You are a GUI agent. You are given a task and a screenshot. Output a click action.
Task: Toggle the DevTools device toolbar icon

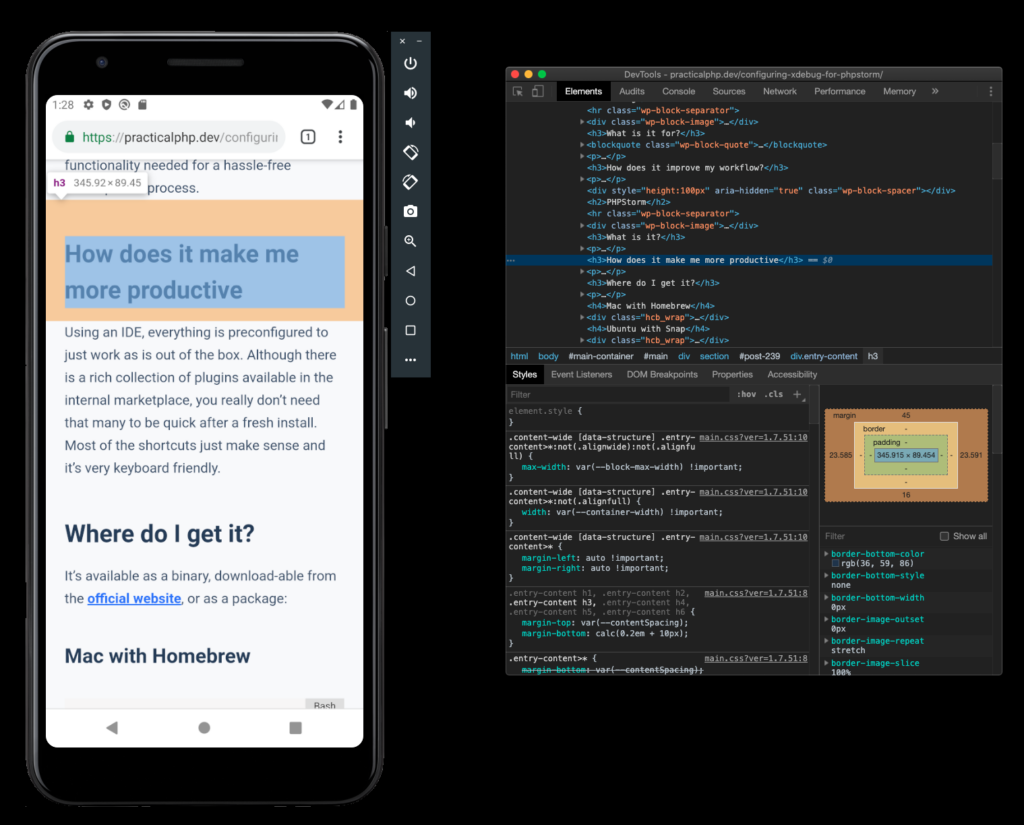pos(537,91)
